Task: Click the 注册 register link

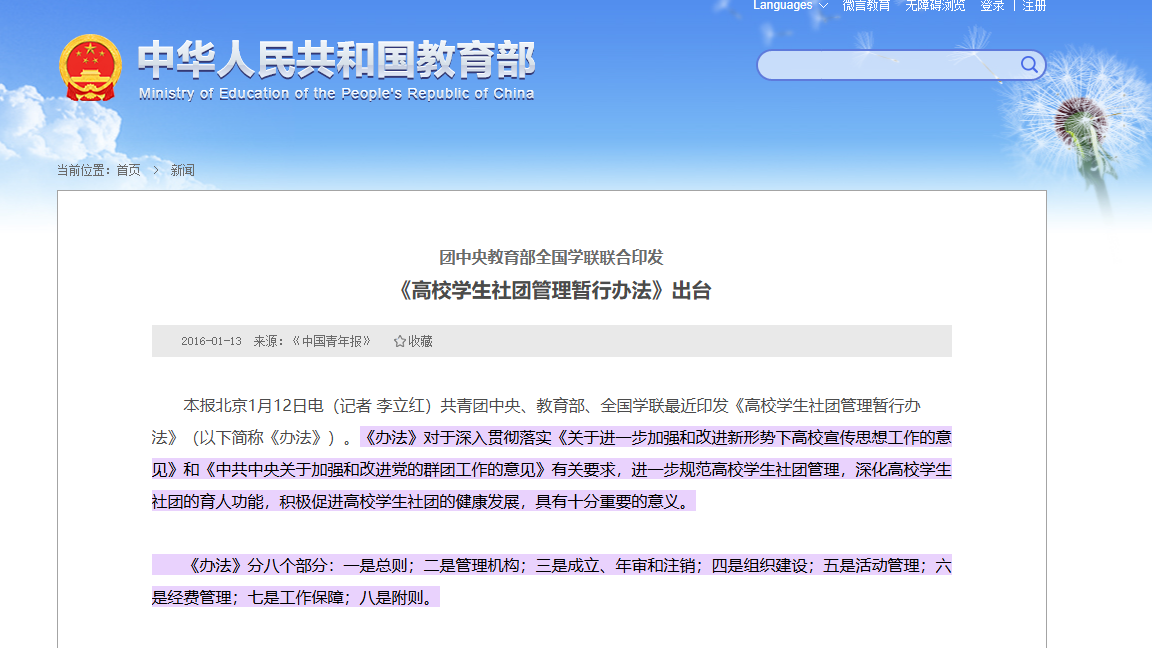Action: 1034,6
